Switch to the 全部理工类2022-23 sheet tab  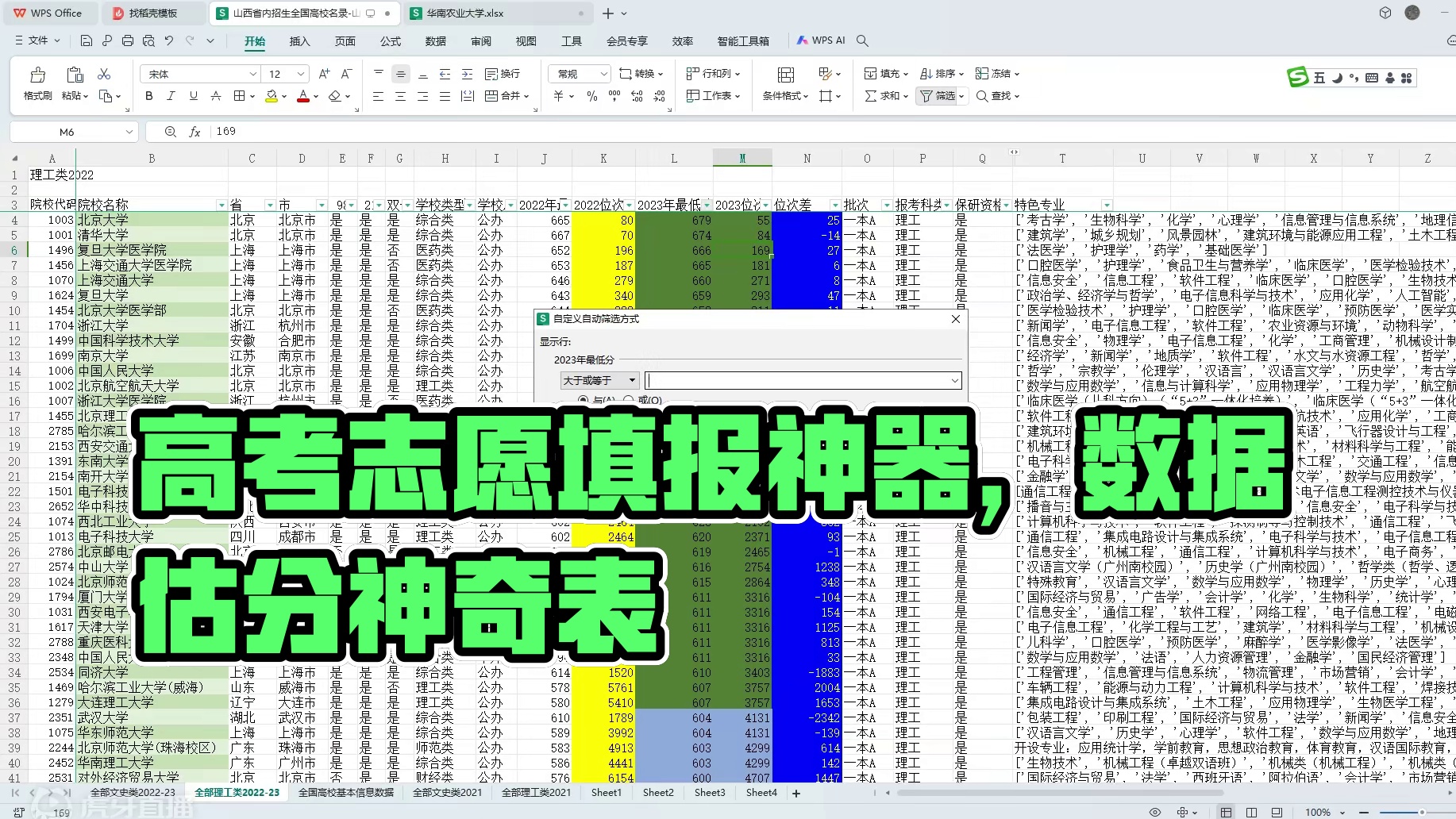pyautogui.click(x=236, y=792)
